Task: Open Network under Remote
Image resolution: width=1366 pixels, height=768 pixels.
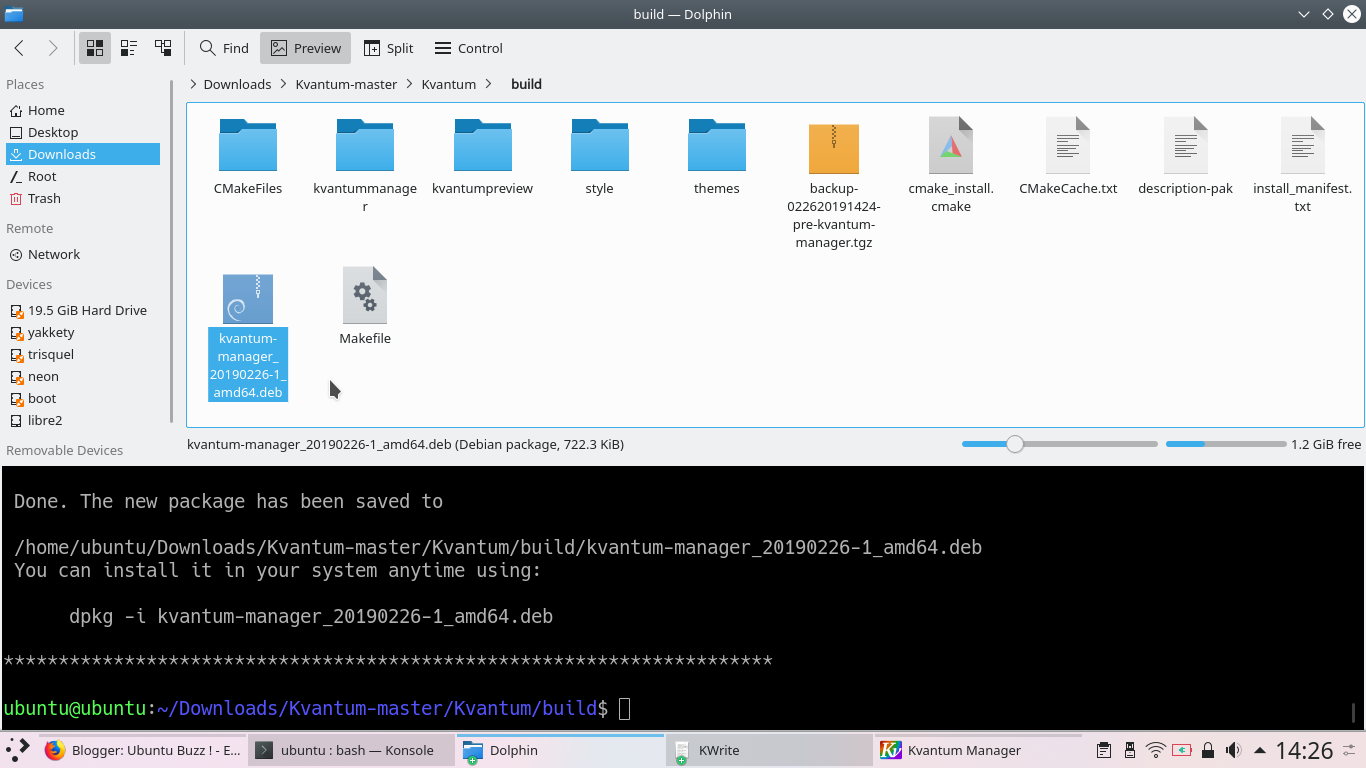Action: click(83, 254)
